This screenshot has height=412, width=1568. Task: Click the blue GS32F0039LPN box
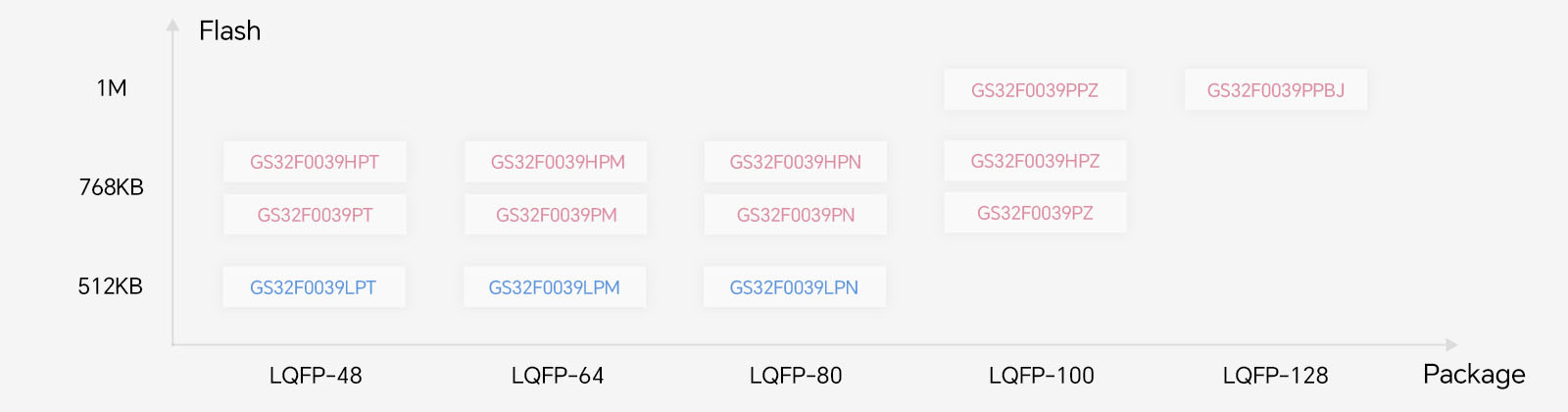tap(795, 287)
